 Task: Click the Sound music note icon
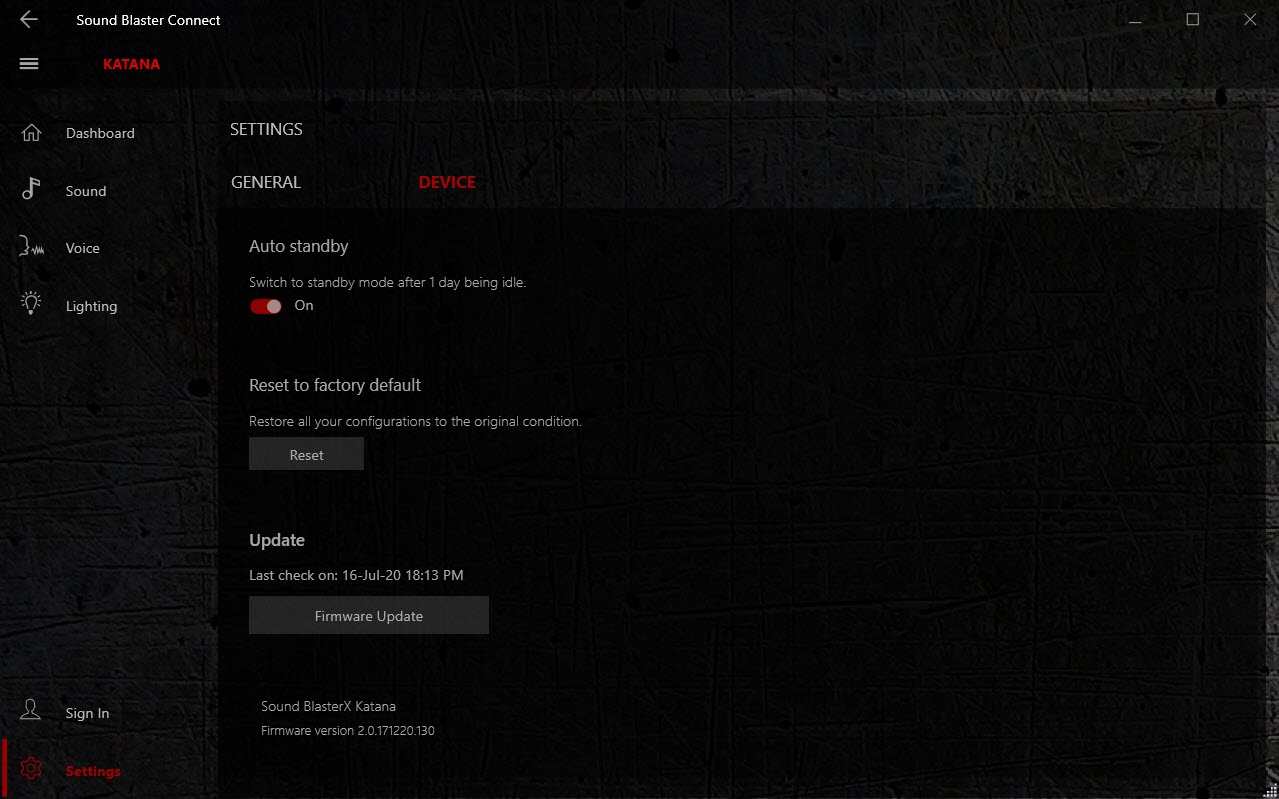(x=31, y=190)
